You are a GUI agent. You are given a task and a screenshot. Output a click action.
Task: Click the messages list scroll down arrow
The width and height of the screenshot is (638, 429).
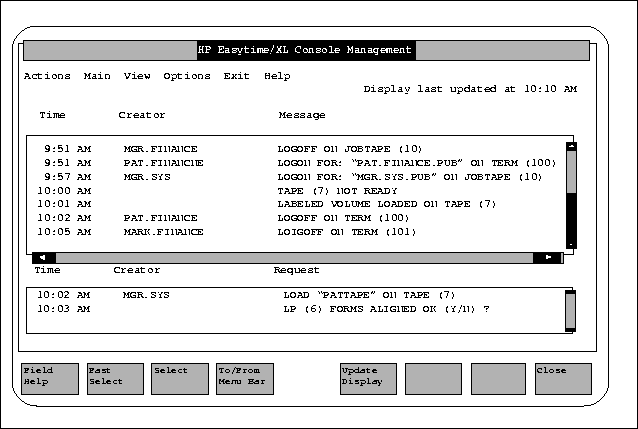click(x=571, y=244)
